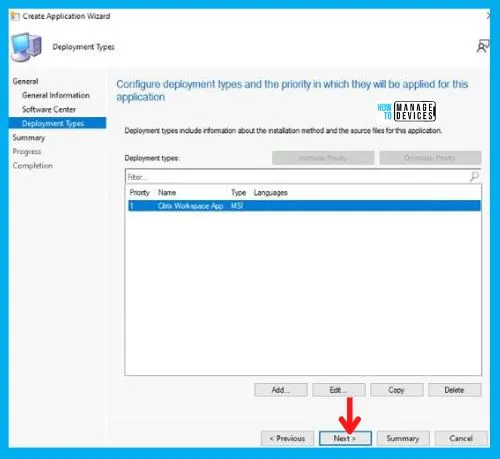This screenshot has width=500, height=459.
Task: Click the Next button
Action: pyautogui.click(x=345, y=438)
